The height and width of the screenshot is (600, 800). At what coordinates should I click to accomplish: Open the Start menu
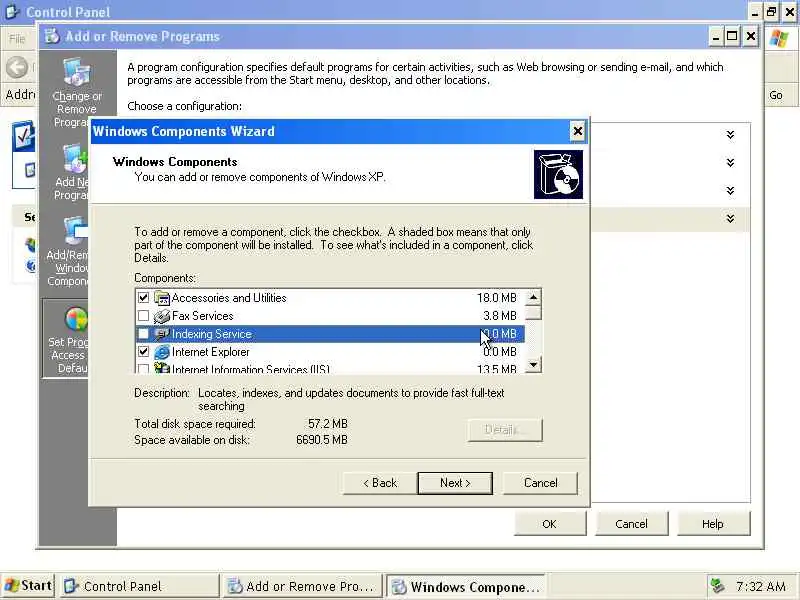click(x=29, y=586)
